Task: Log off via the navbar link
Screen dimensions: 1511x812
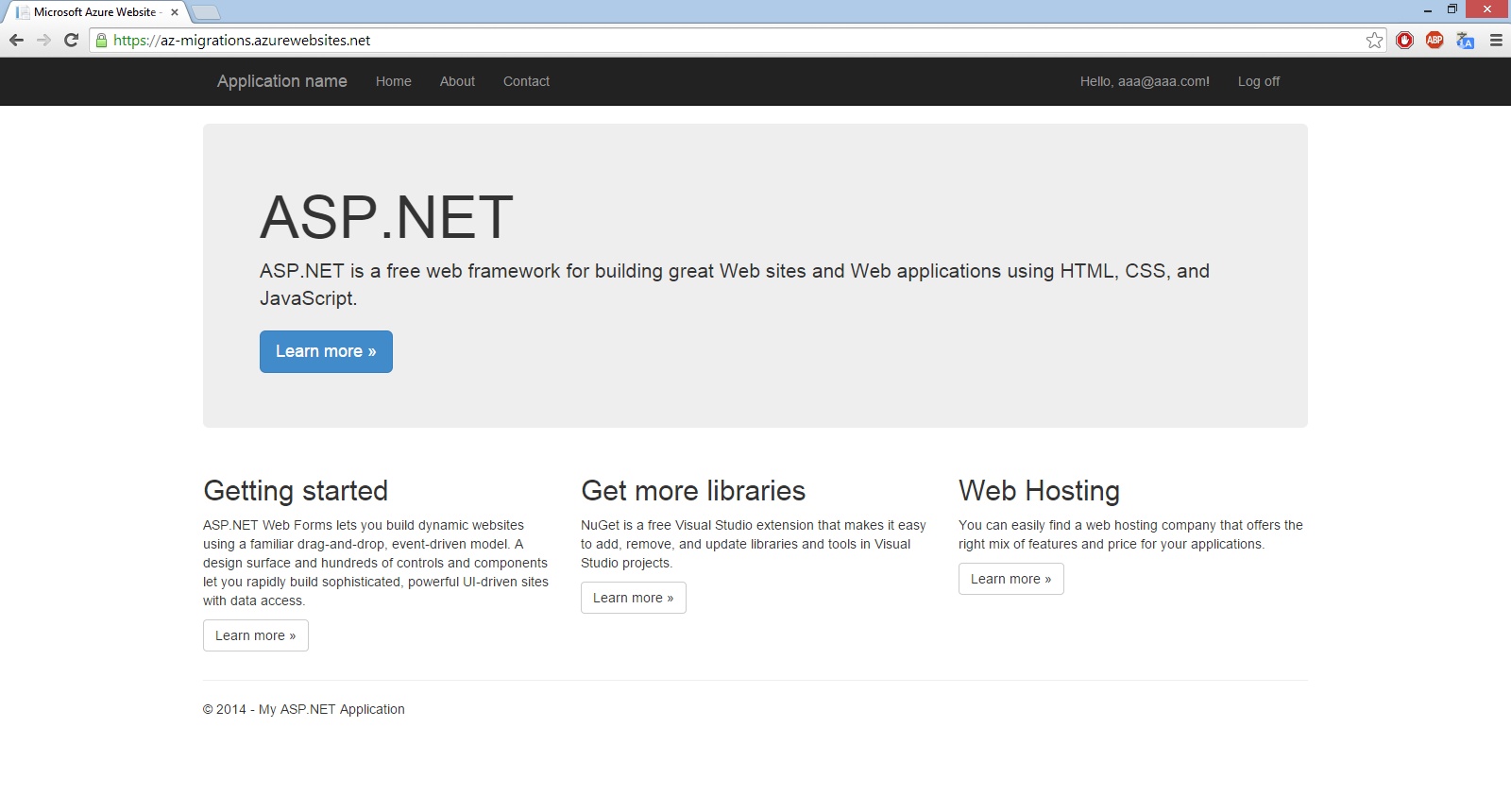Action: [1259, 81]
